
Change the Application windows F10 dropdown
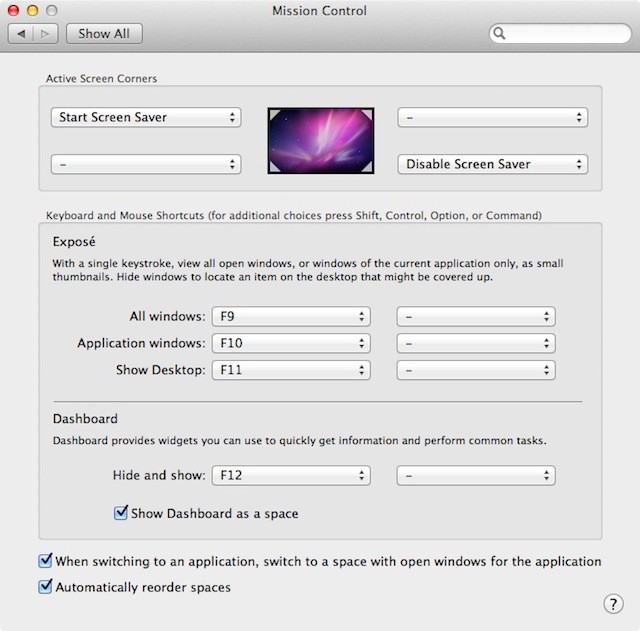pos(291,343)
